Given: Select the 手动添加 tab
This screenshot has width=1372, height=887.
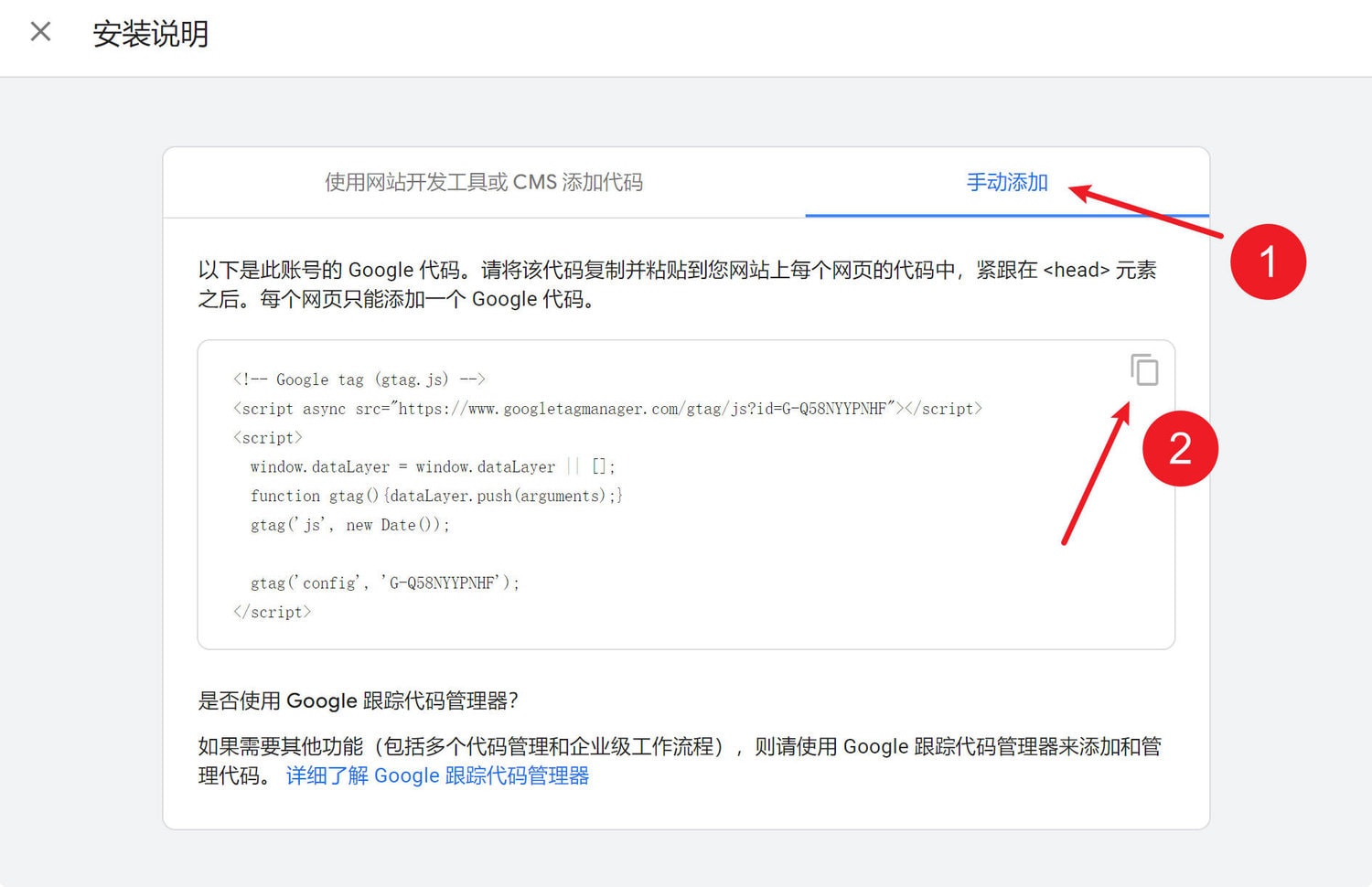Looking at the screenshot, I should click(1007, 182).
